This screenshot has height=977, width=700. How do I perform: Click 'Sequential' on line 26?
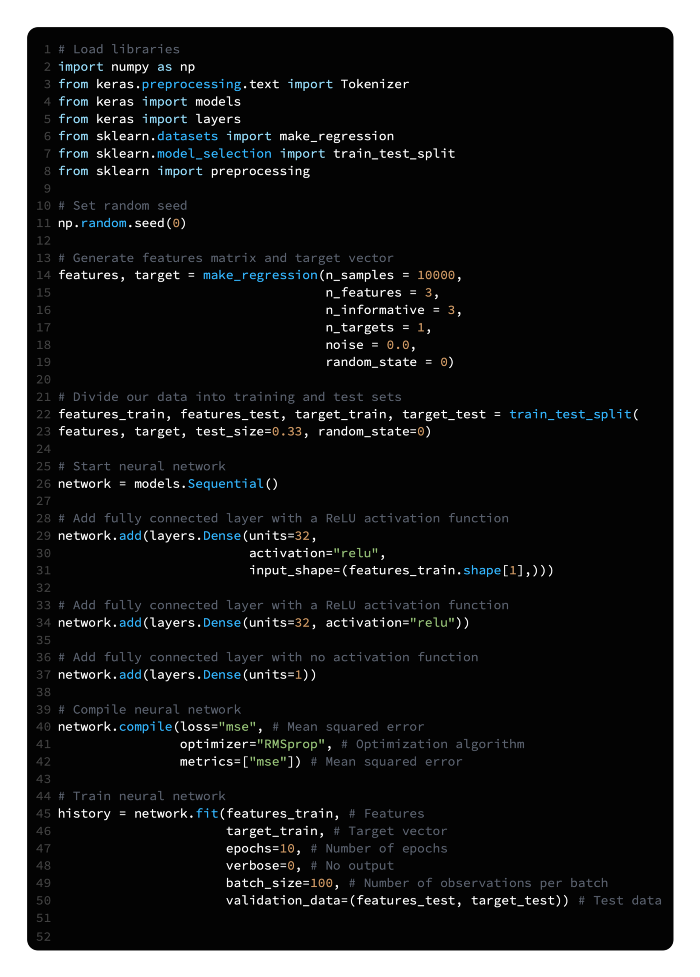coord(226,484)
